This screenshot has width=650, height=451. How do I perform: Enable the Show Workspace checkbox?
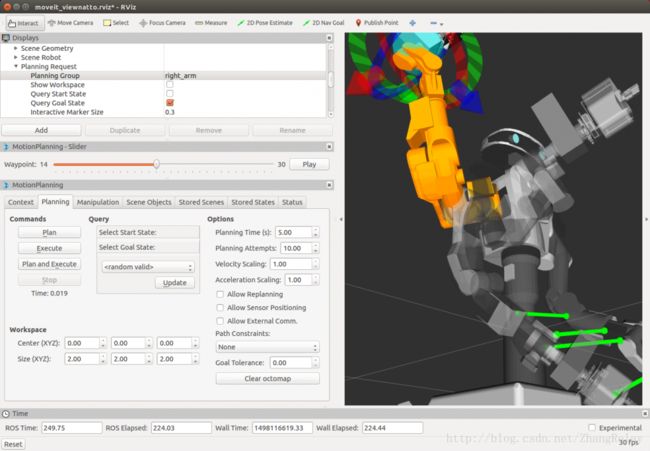170,84
